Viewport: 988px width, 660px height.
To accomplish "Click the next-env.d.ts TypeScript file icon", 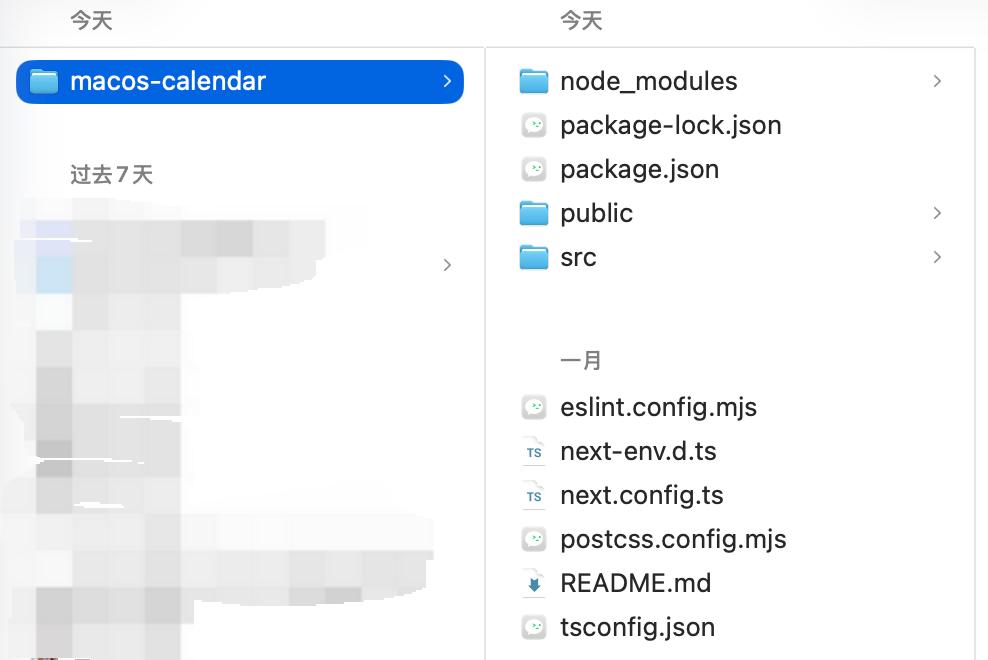I will [x=534, y=451].
